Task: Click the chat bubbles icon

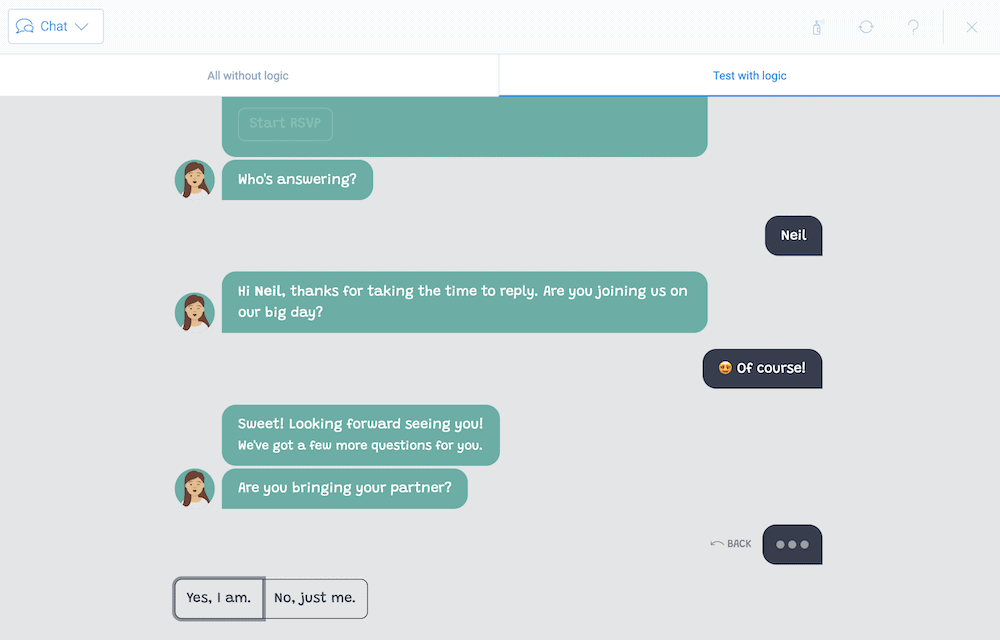Action: pyautogui.click(x=25, y=26)
